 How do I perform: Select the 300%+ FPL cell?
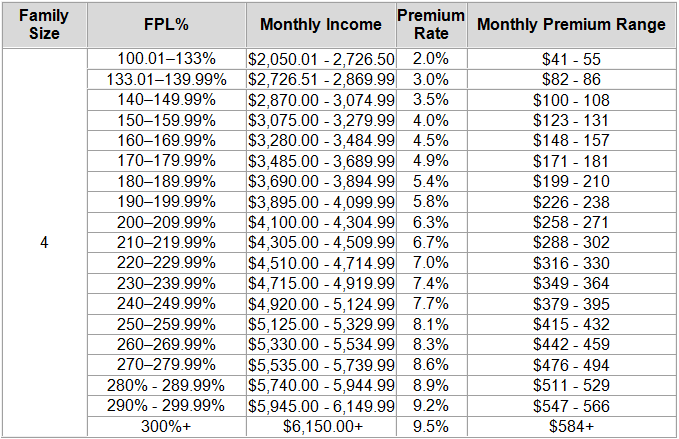168,428
